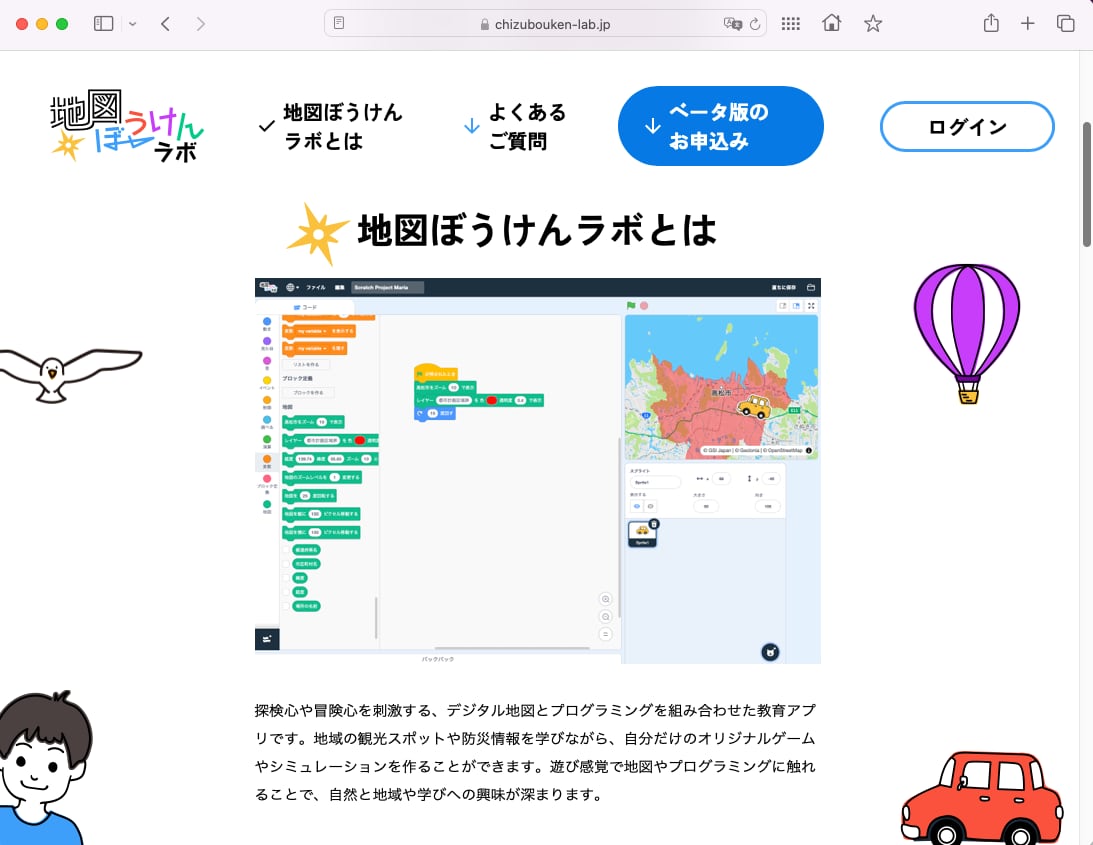1093x845 pixels.
Task: Click the page vertical scrollbar
Action: pyautogui.click(x=1086, y=185)
